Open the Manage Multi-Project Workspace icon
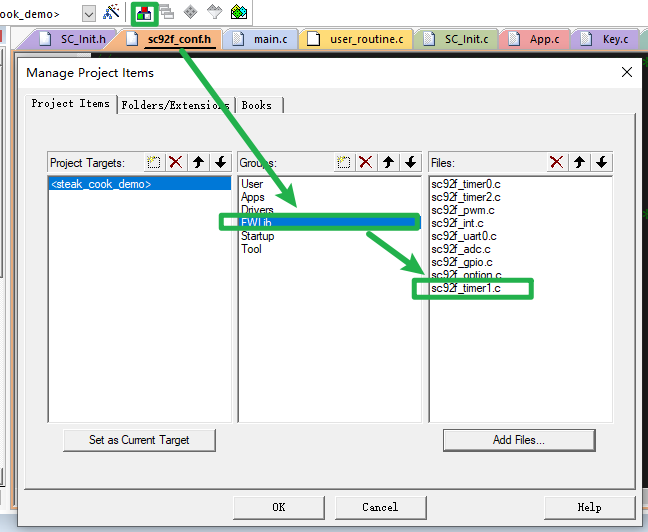 [167, 12]
